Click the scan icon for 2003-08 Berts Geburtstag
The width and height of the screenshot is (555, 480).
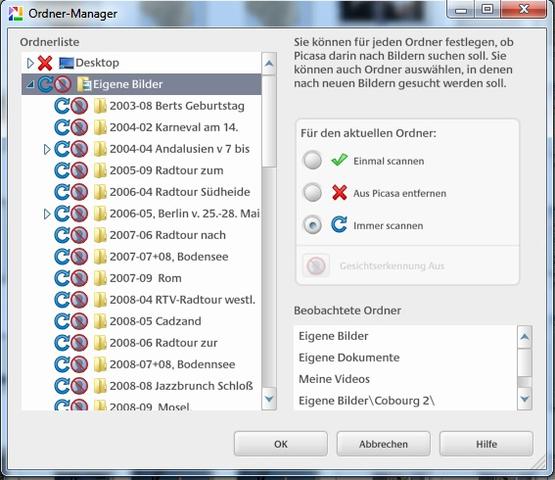pos(62,106)
